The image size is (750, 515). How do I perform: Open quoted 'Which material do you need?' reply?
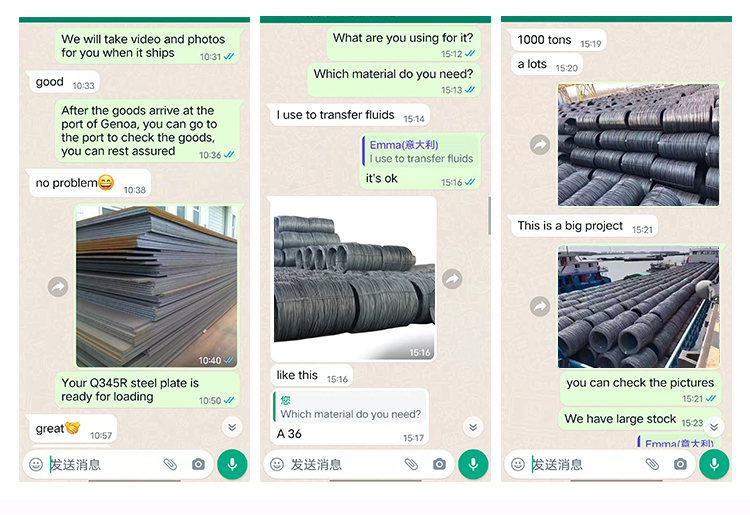[350, 407]
